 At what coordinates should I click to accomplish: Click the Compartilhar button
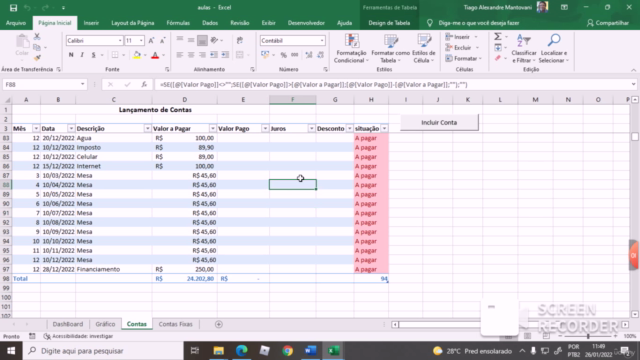[x=608, y=23]
